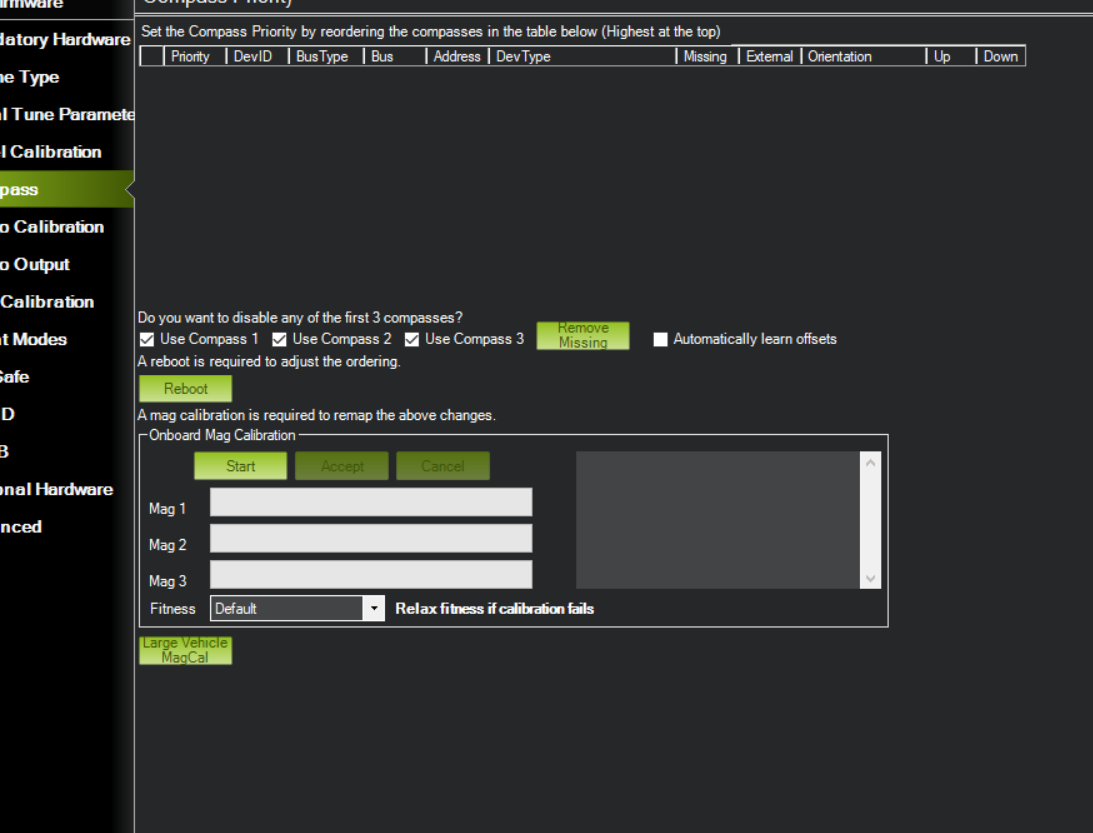Cancel the onboard mag calibration
The width and height of the screenshot is (1093, 833).
[x=443, y=465]
